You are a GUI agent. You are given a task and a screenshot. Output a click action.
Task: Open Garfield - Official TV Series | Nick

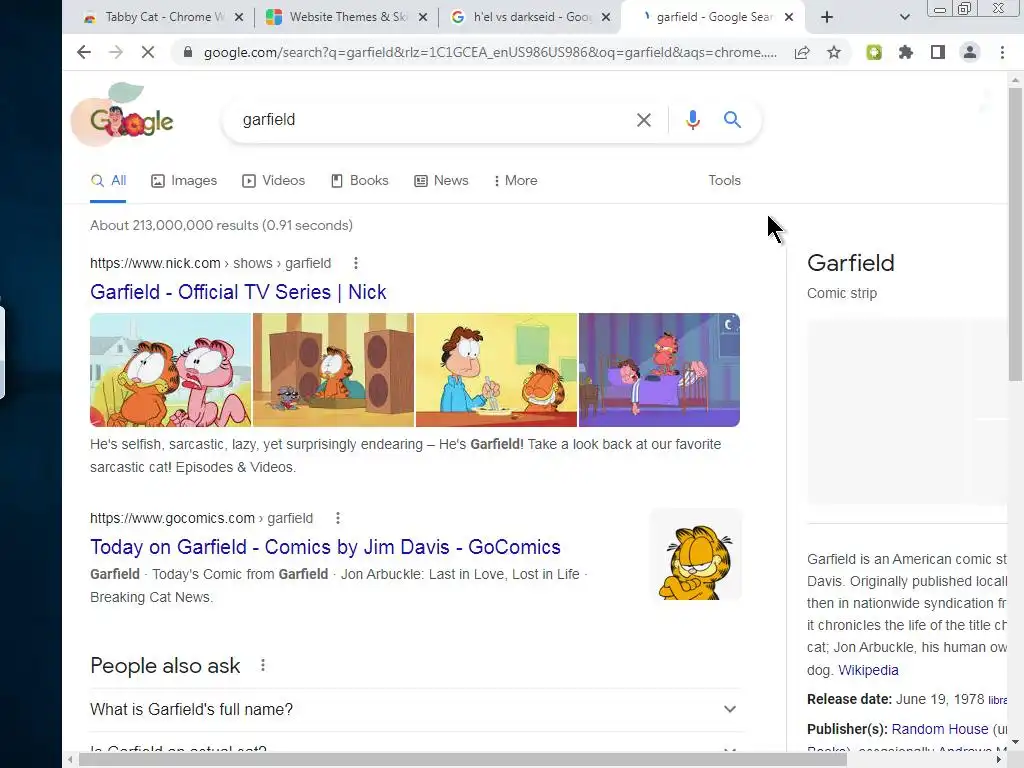[238, 292]
